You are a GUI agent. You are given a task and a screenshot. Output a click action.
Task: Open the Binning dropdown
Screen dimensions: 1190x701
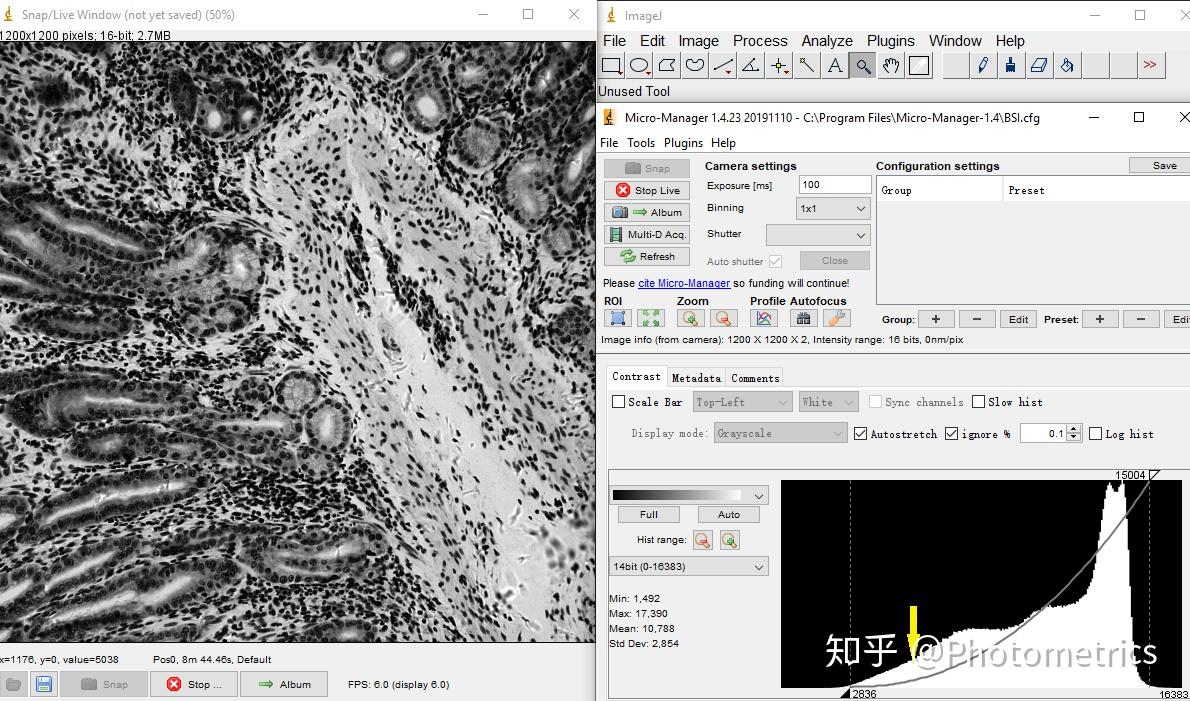click(834, 208)
